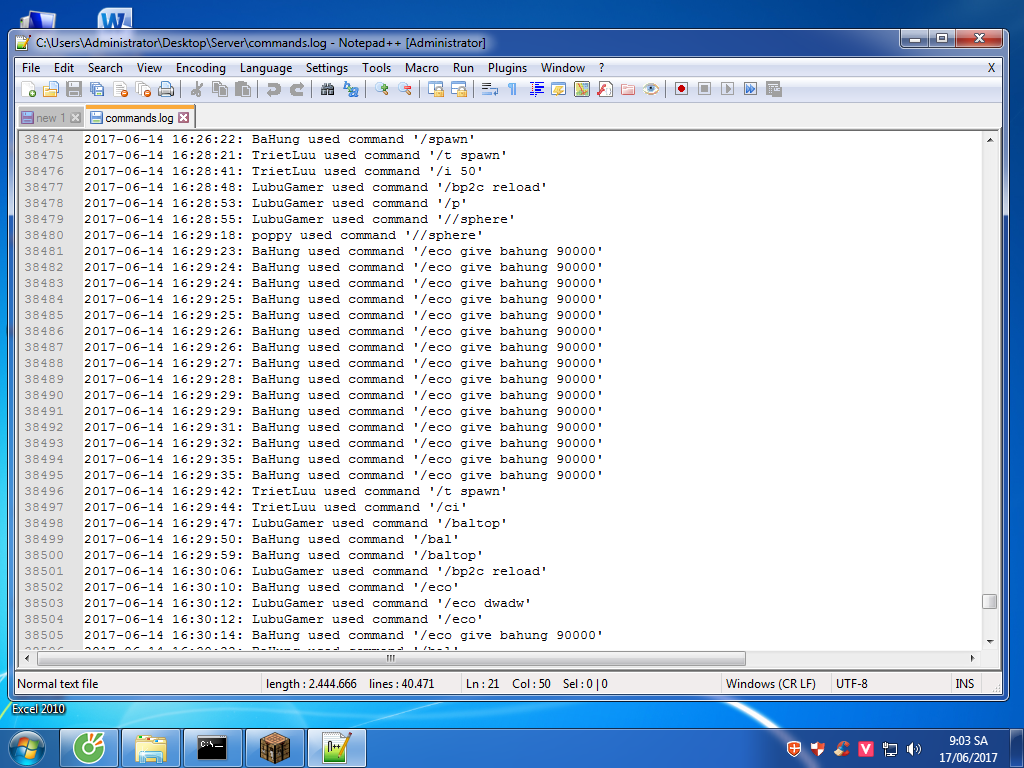Toggle synchronized horizontal scrolling
The height and width of the screenshot is (768, 1024).
tap(459, 89)
